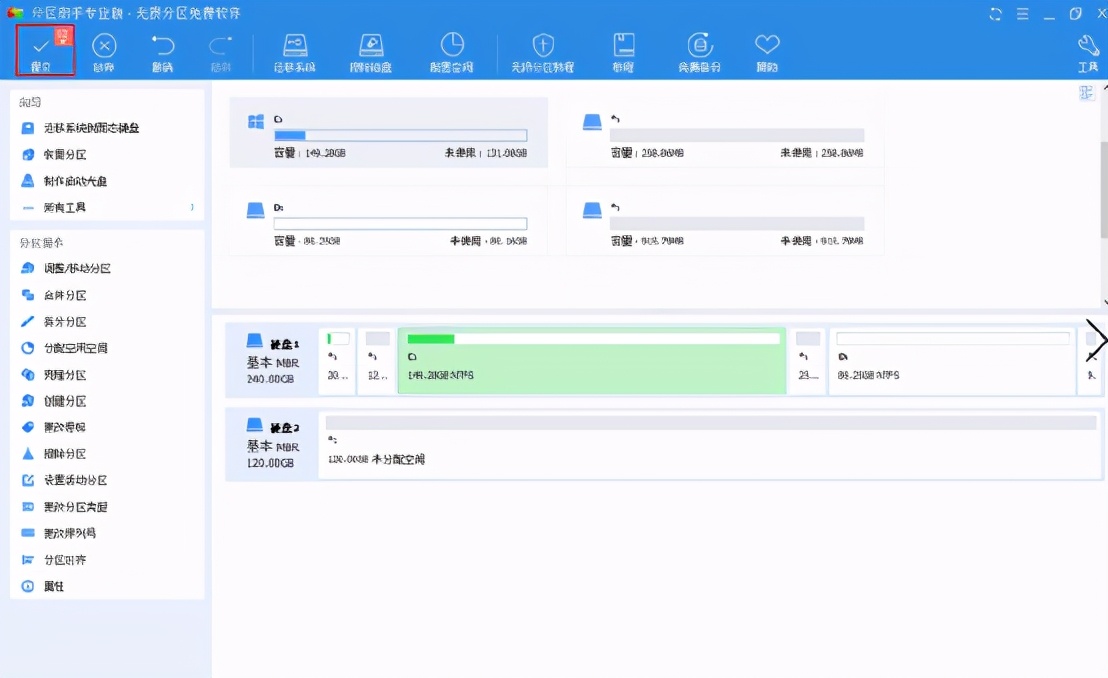Image resolution: width=1108 pixels, height=678 pixels.
Task: Toggle the view-layout icon above the scrollbar
Action: point(1086,93)
